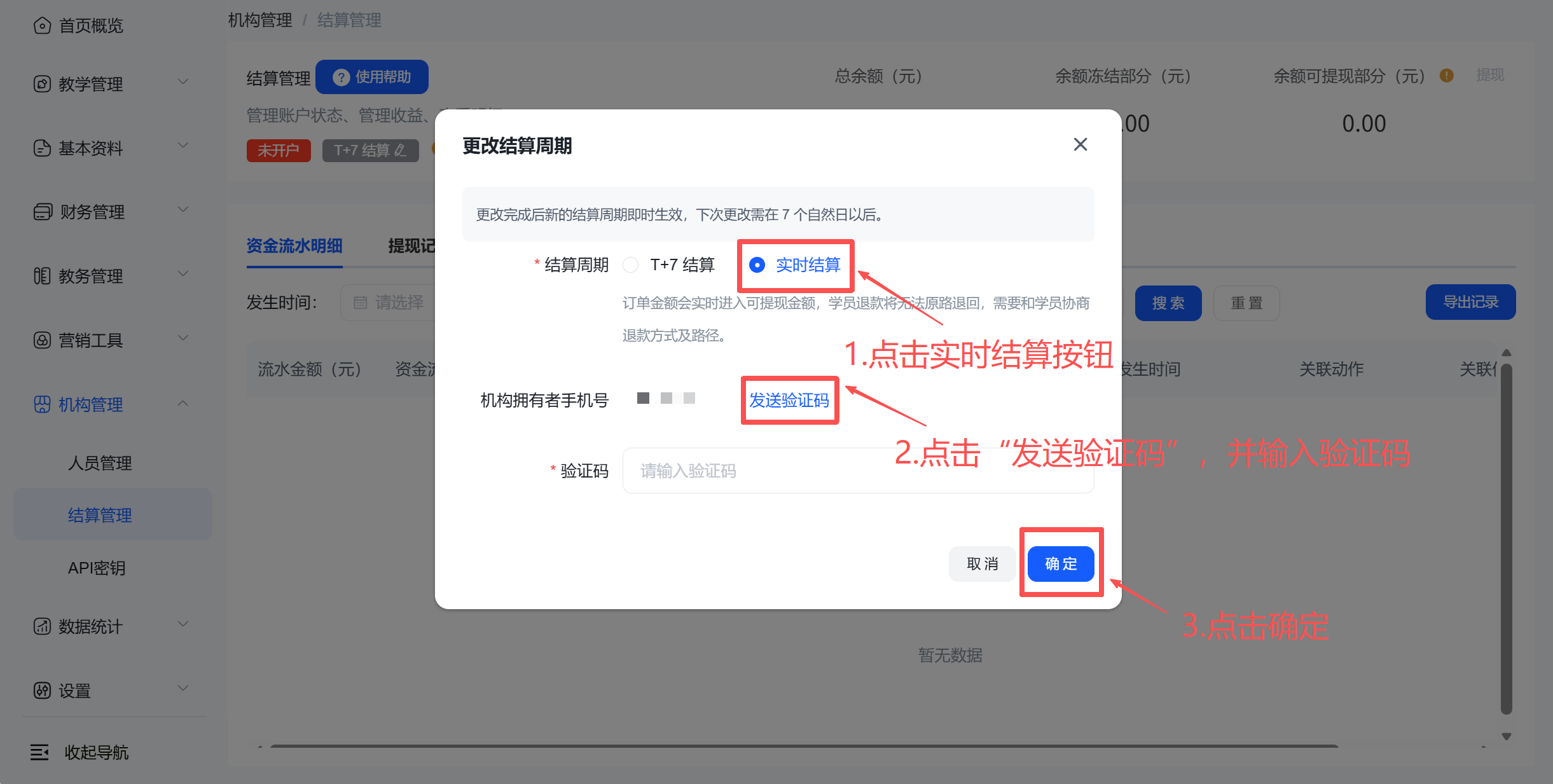Click the edit pencil on T+7 结算 tag

pos(401,151)
